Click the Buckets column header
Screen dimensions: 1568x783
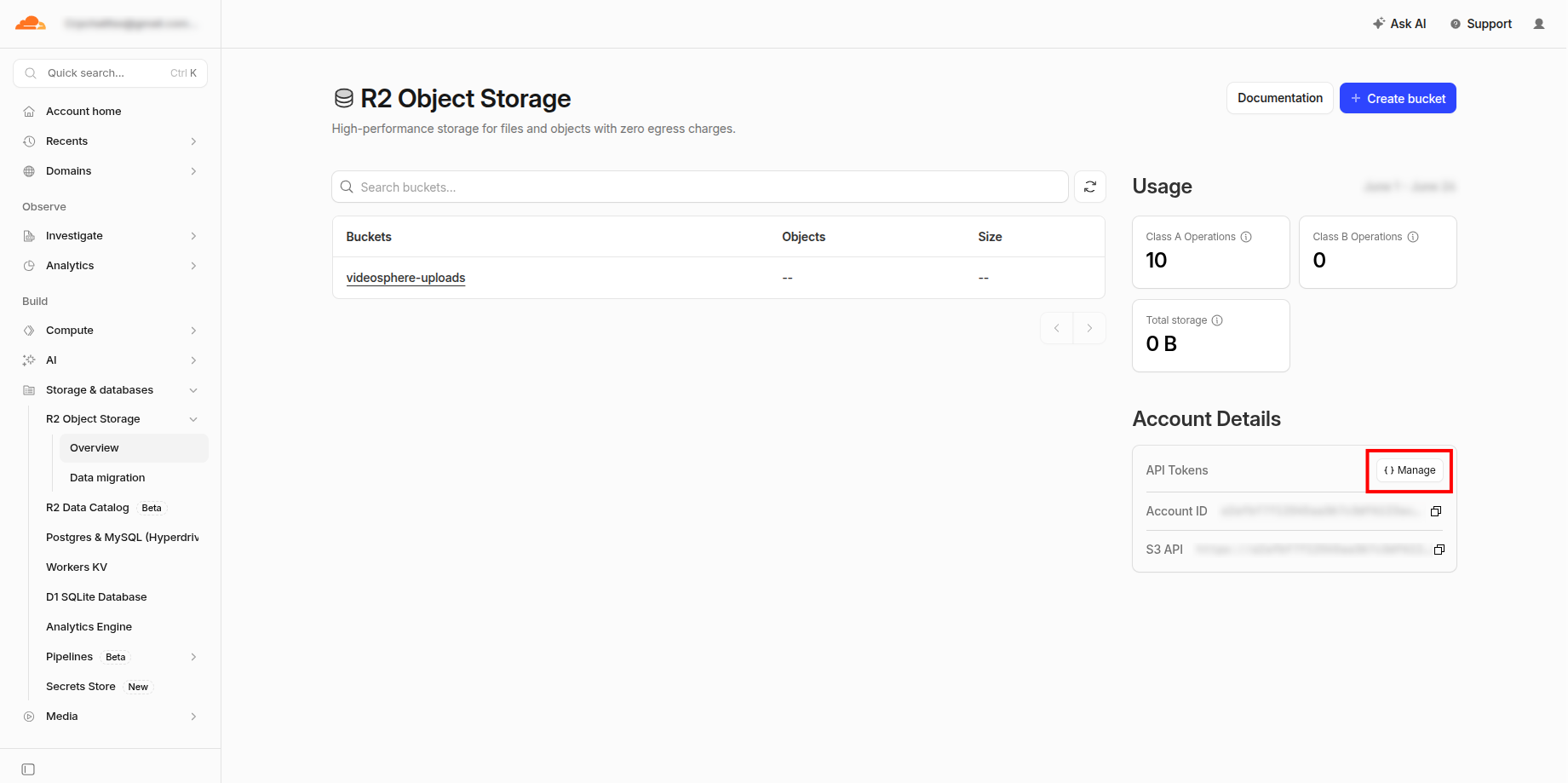tap(369, 237)
